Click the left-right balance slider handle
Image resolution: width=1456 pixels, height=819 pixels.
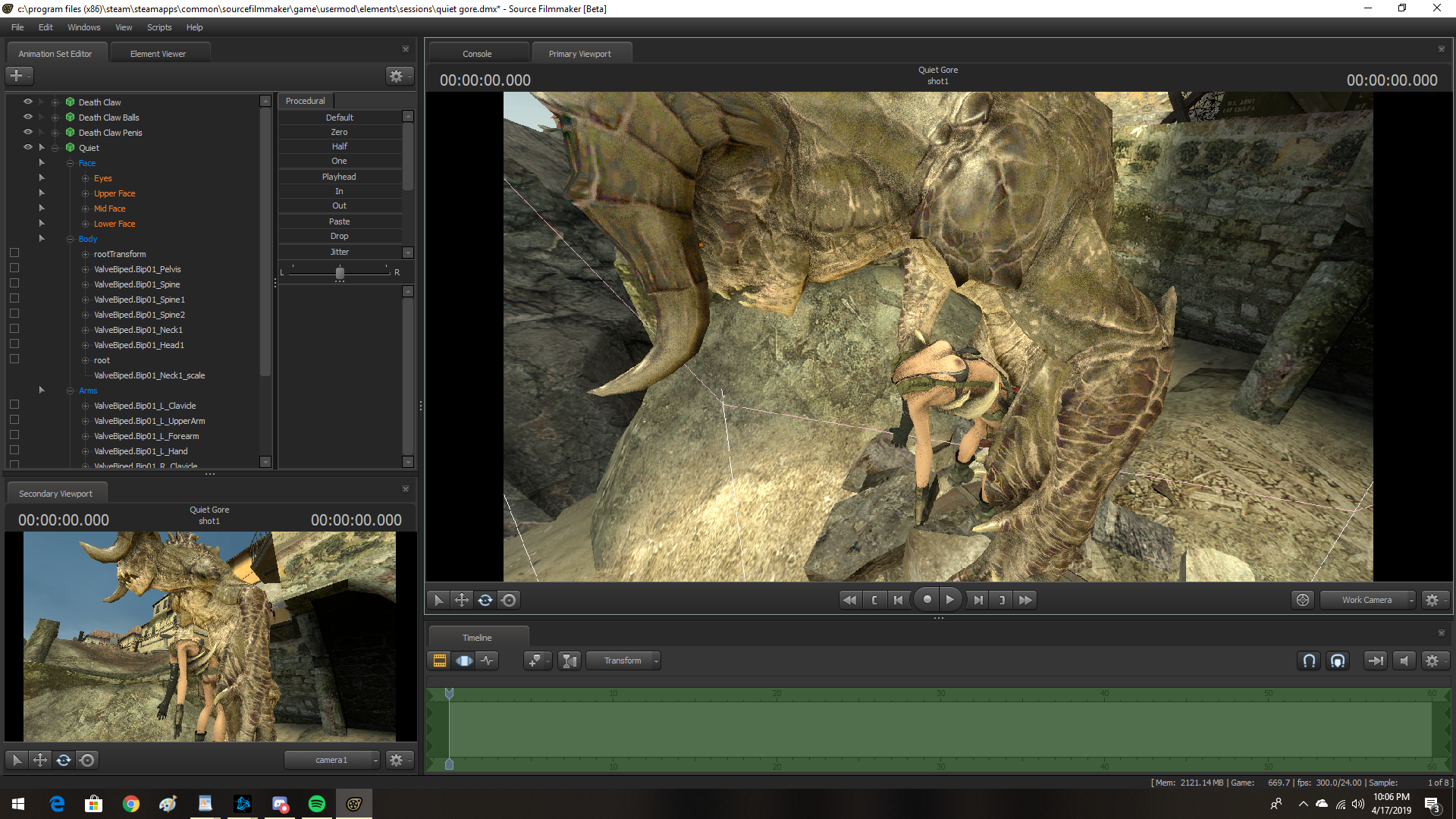click(x=340, y=273)
